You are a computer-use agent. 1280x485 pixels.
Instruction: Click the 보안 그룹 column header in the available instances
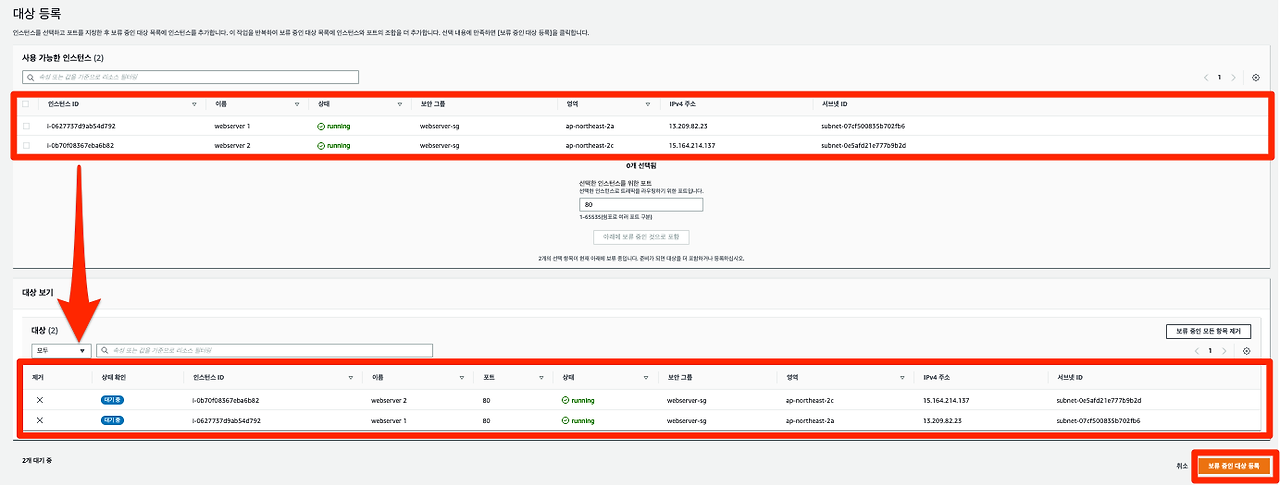434,104
